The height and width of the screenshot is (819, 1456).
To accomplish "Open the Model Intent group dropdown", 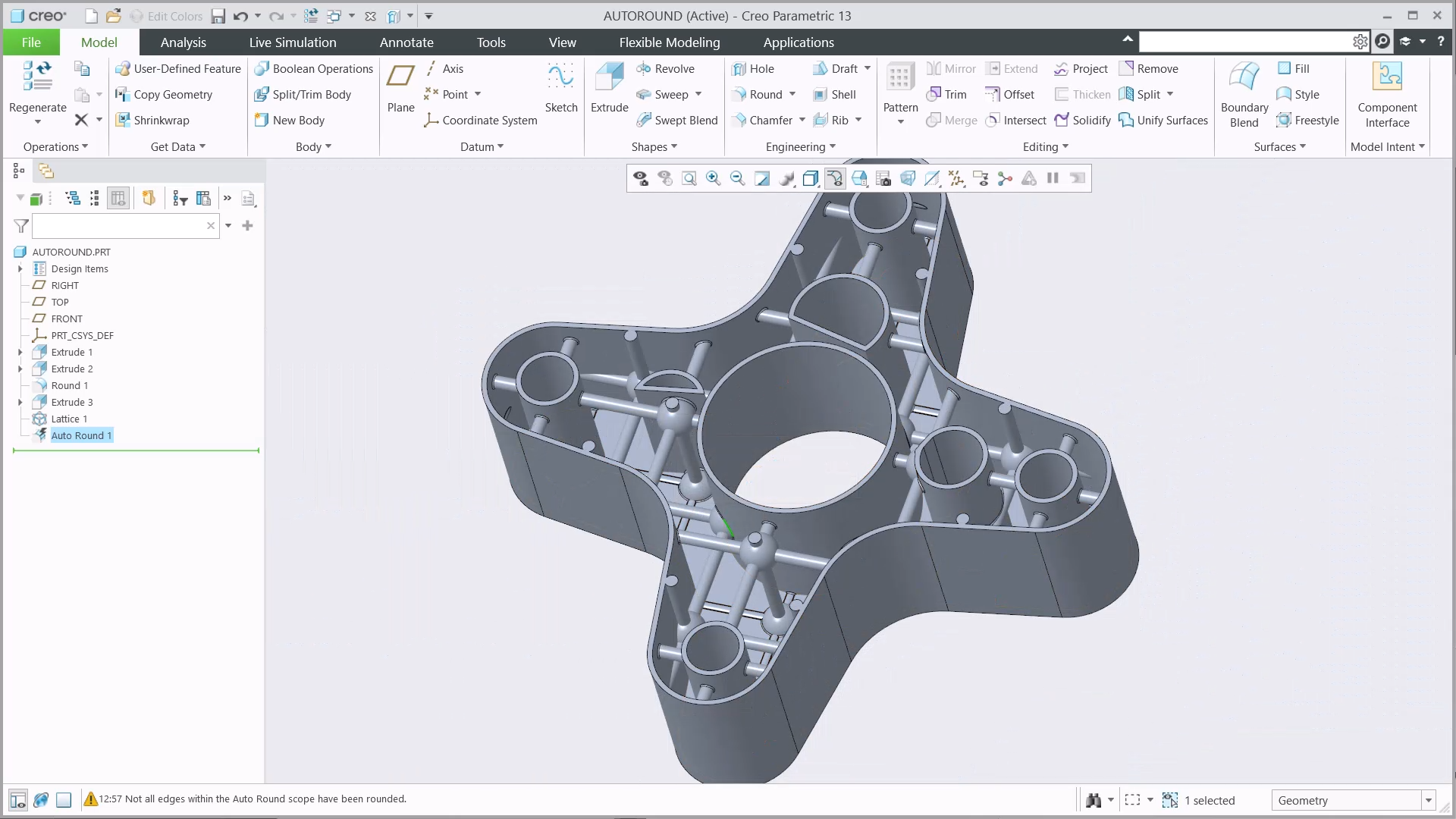I will coord(1387,146).
